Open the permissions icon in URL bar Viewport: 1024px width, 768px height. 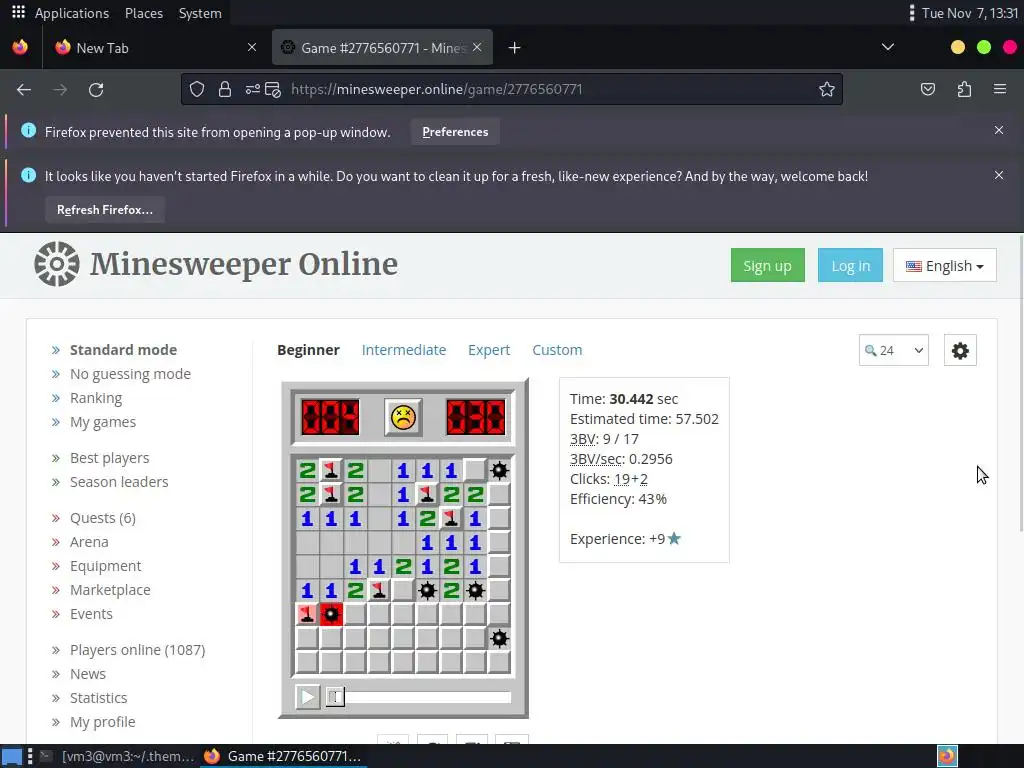point(253,89)
